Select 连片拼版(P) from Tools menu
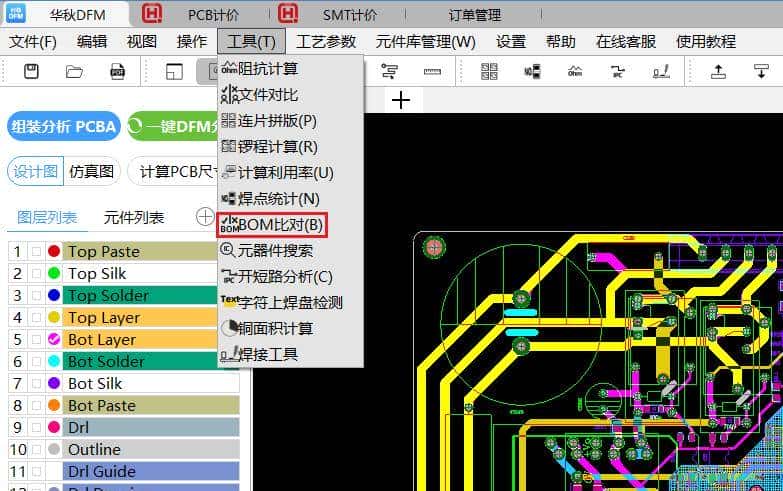The height and width of the screenshot is (491, 783). [x=290, y=120]
